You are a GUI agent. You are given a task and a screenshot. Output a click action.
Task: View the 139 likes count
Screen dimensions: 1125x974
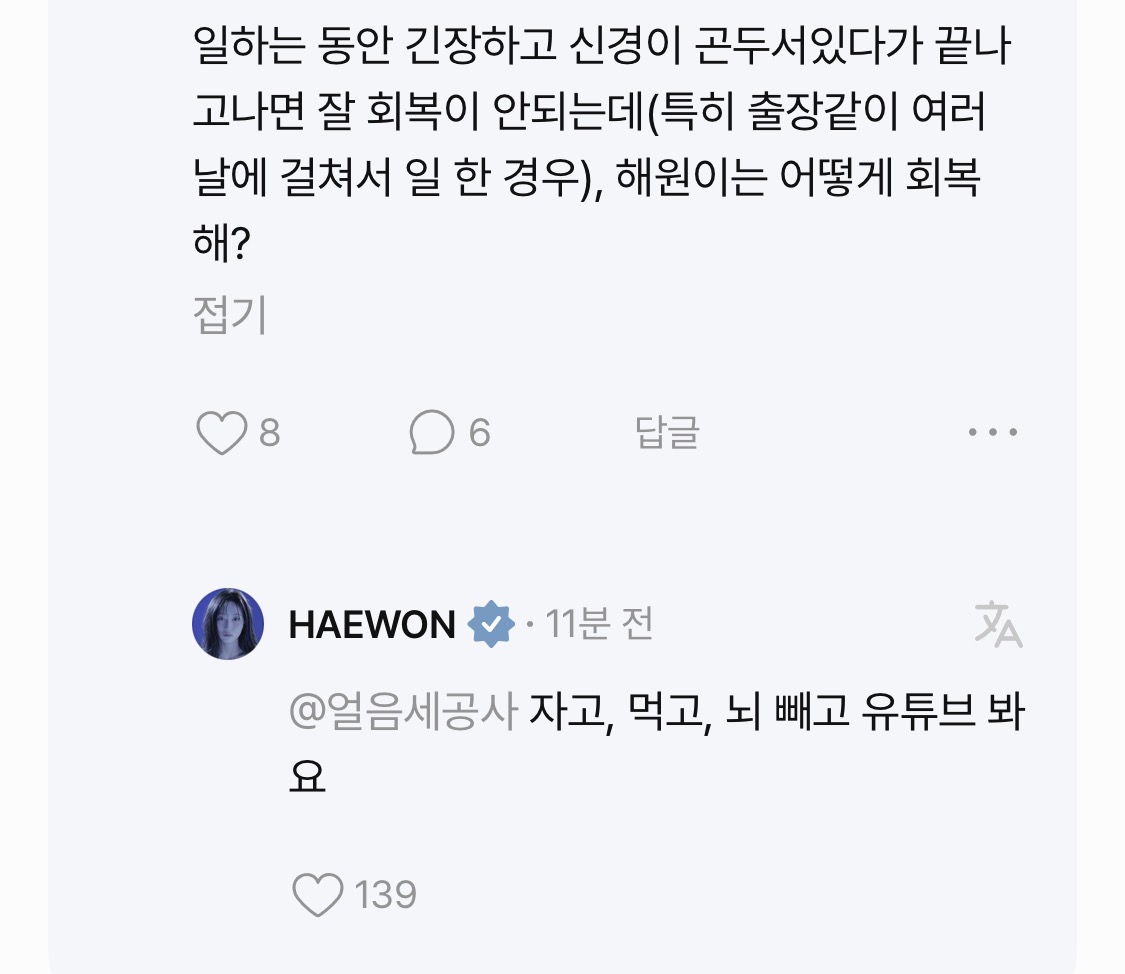pyautogui.click(x=385, y=894)
